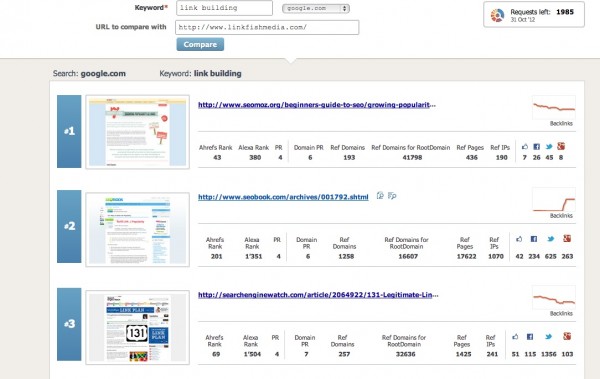Image resolution: width=600 pixels, height=379 pixels.
Task: Click the #2 rank badge
Action: click(69, 226)
